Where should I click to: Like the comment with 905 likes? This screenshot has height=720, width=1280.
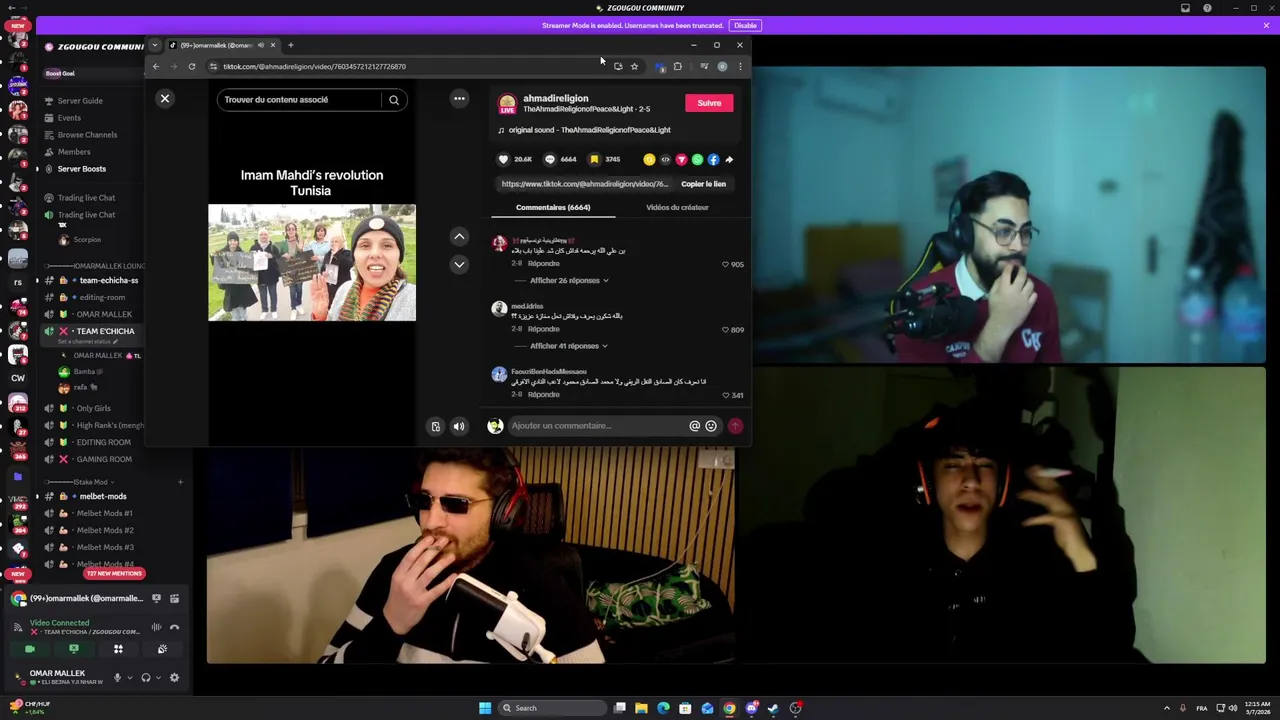(726, 264)
